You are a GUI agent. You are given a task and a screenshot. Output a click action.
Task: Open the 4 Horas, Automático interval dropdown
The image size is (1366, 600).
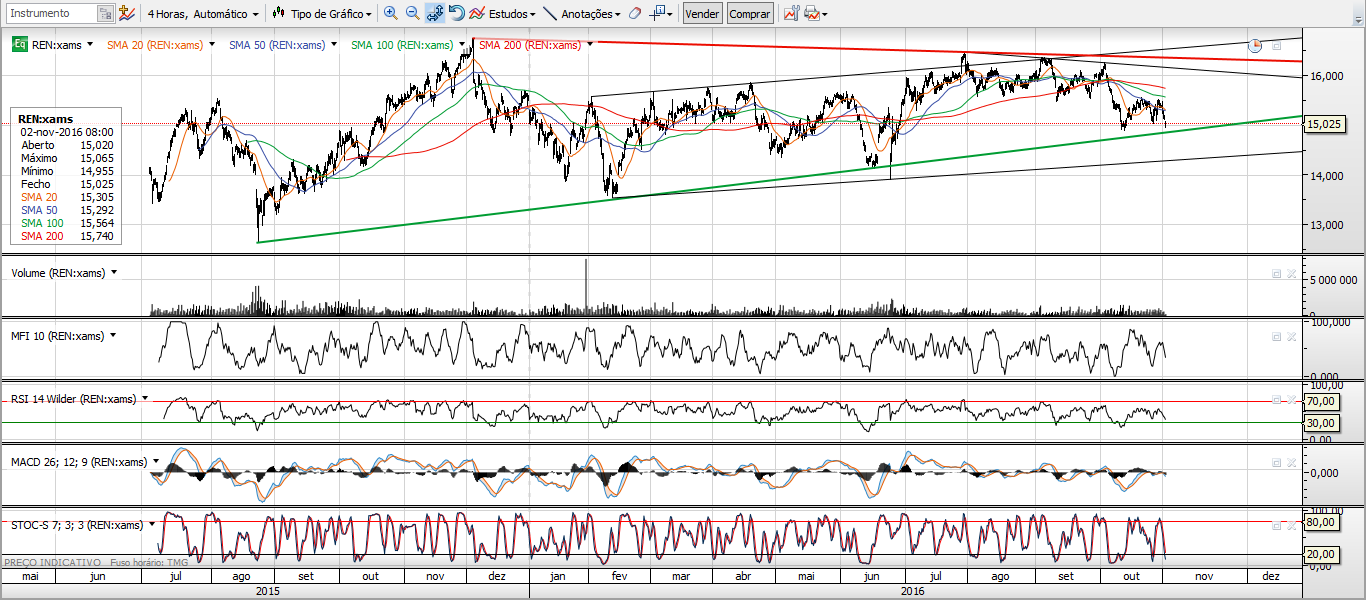tap(203, 14)
